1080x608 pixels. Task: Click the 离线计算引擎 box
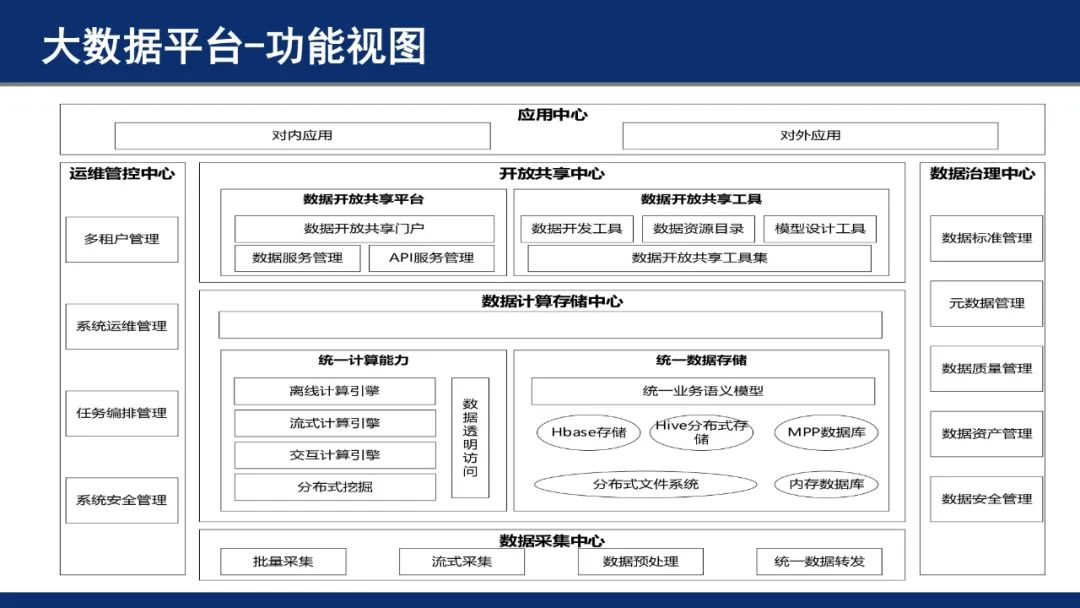(x=335, y=391)
